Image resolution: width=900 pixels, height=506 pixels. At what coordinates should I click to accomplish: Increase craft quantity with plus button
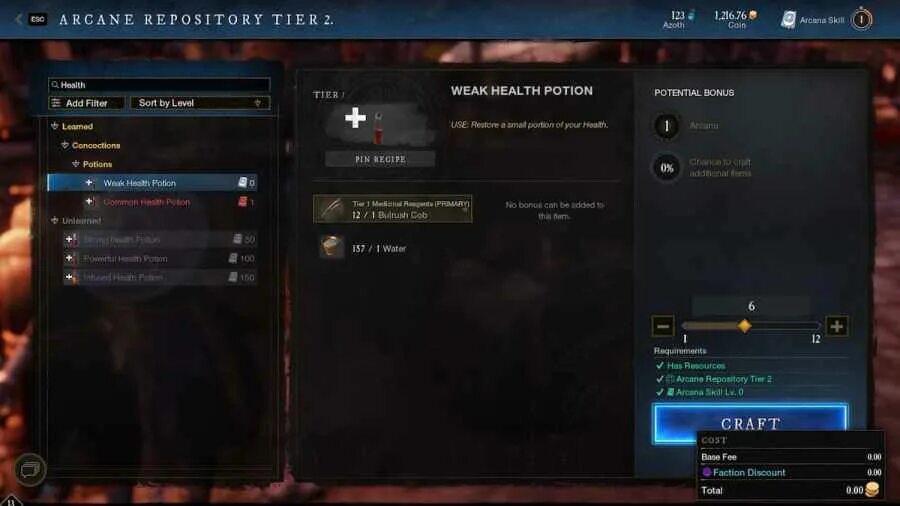pyautogui.click(x=836, y=326)
